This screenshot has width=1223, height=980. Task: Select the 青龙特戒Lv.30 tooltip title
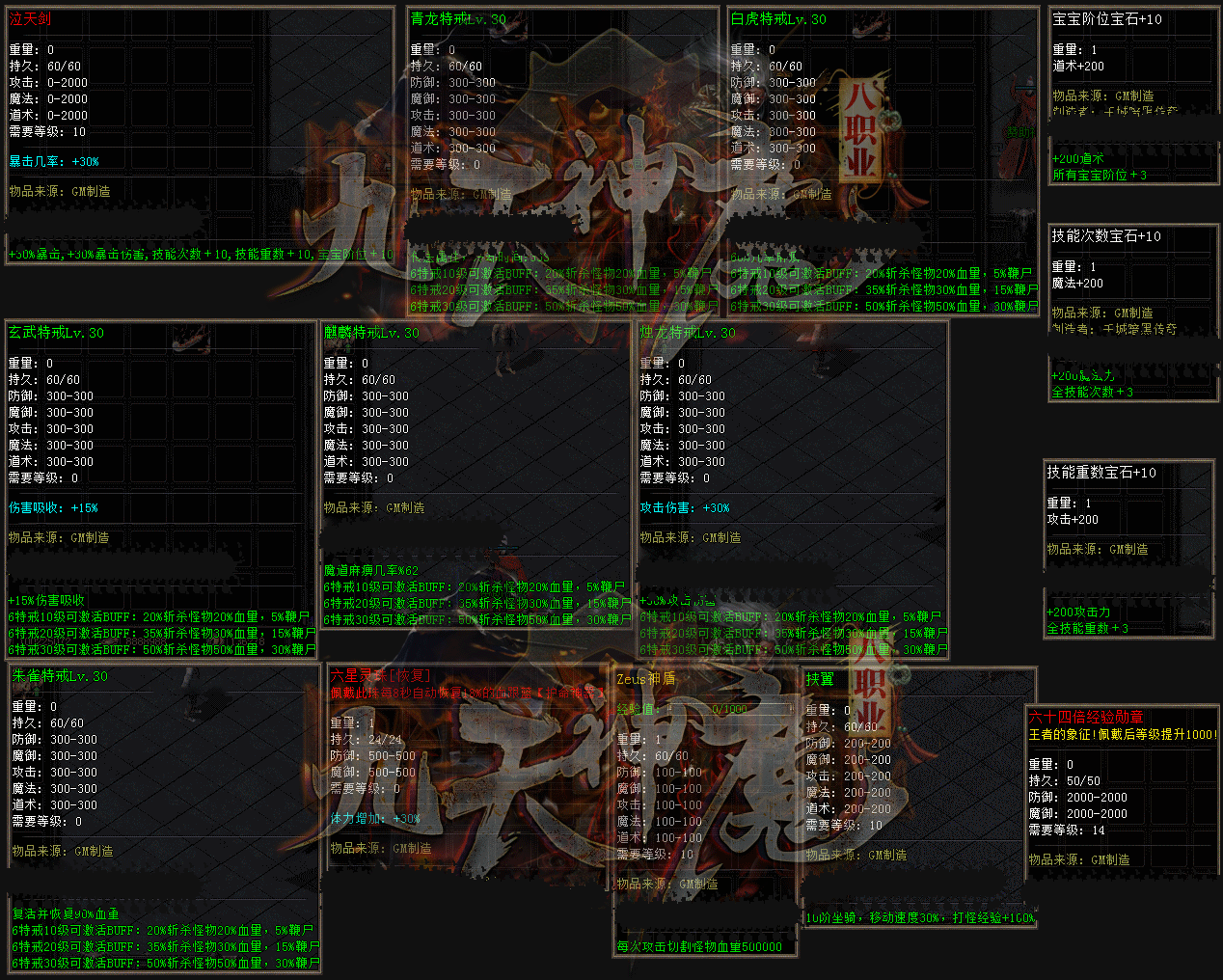[x=457, y=19]
